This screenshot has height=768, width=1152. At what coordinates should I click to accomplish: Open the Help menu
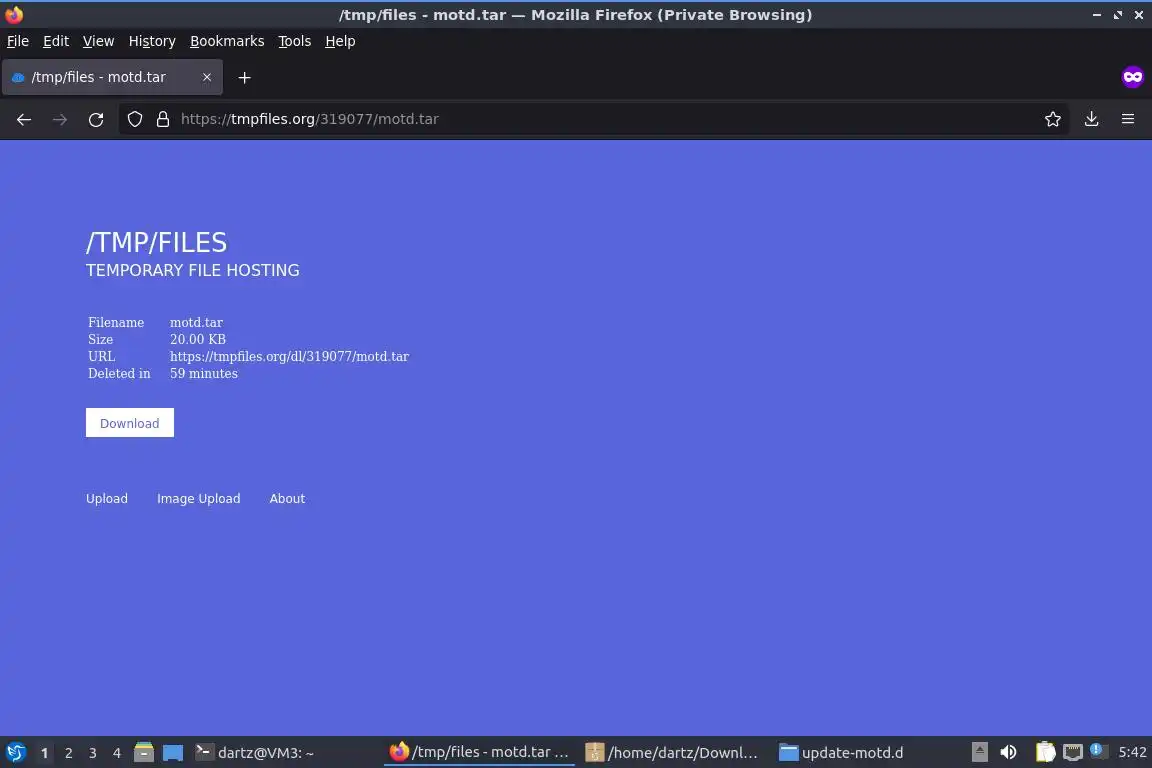click(x=340, y=41)
